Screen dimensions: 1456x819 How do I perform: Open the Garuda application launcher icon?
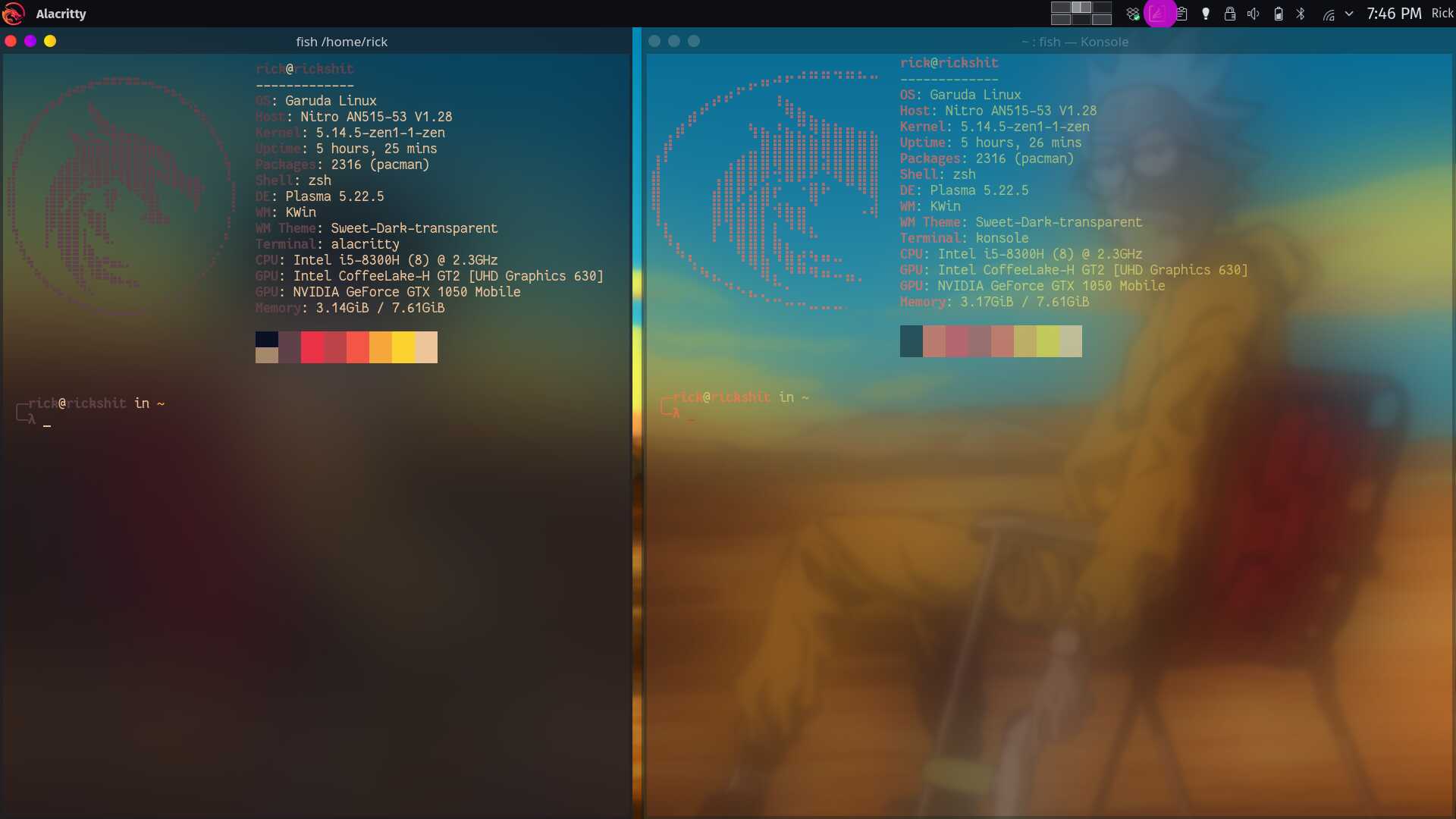(x=14, y=14)
